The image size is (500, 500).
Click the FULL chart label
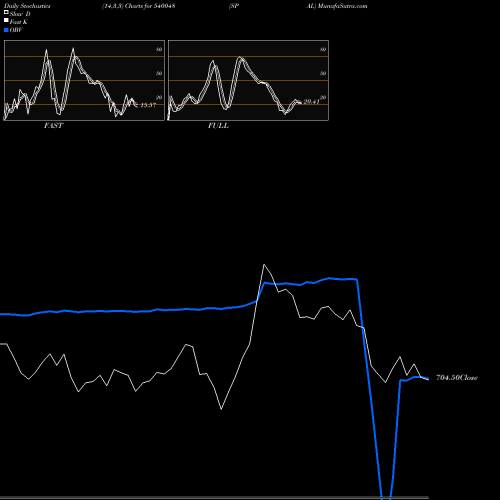pos(218,126)
